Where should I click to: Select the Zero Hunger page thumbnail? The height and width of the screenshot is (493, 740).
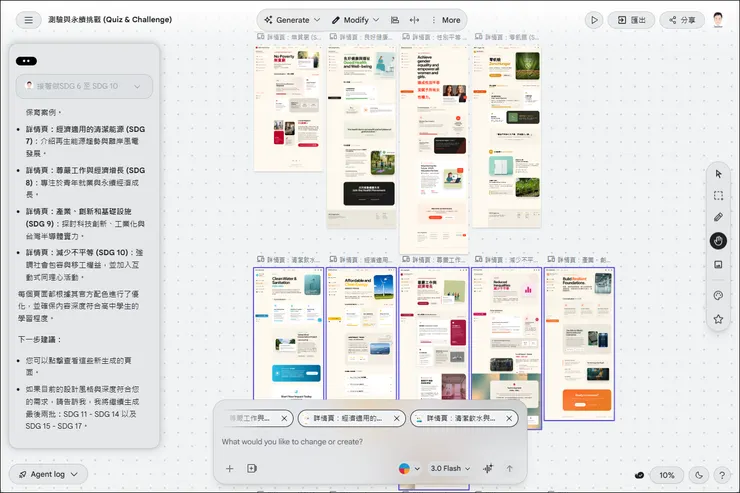tap(506, 136)
